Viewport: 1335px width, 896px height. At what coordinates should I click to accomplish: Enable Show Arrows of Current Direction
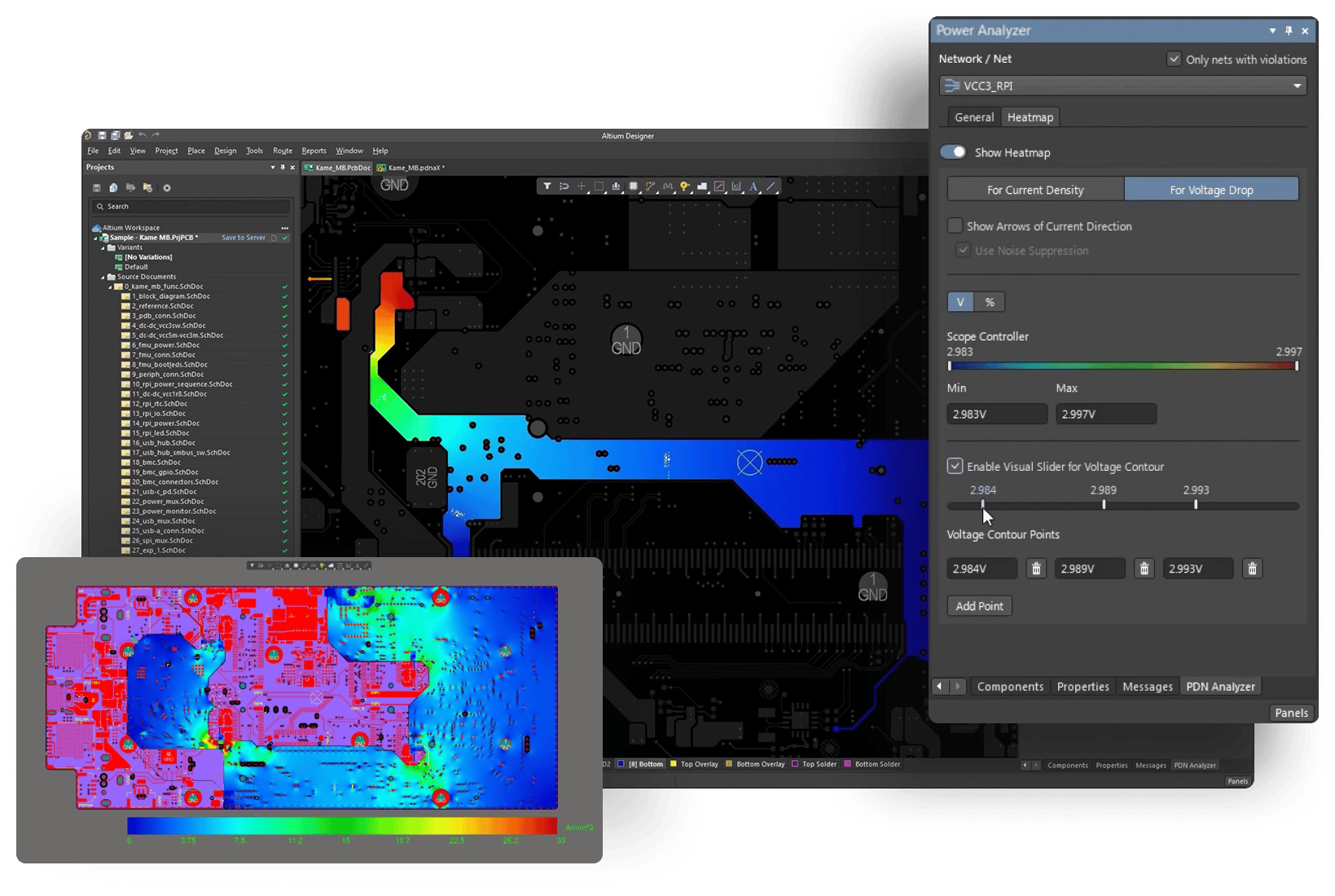[955, 226]
